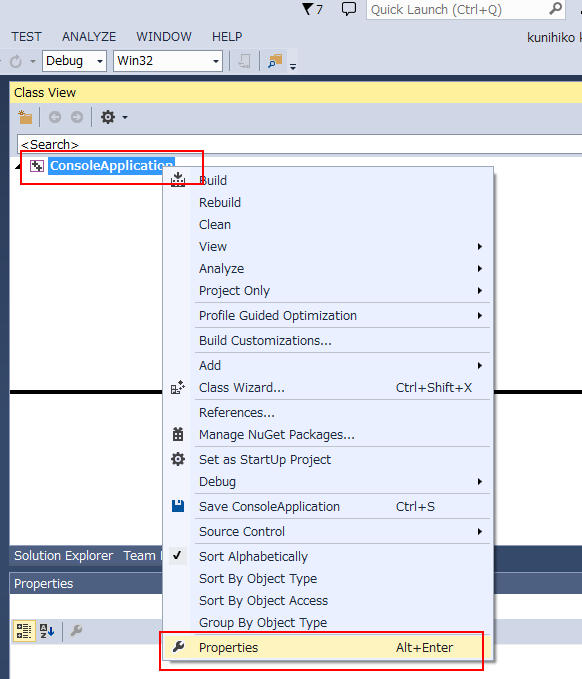Click the Save floppy disk icon

click(x=178, y=506)
